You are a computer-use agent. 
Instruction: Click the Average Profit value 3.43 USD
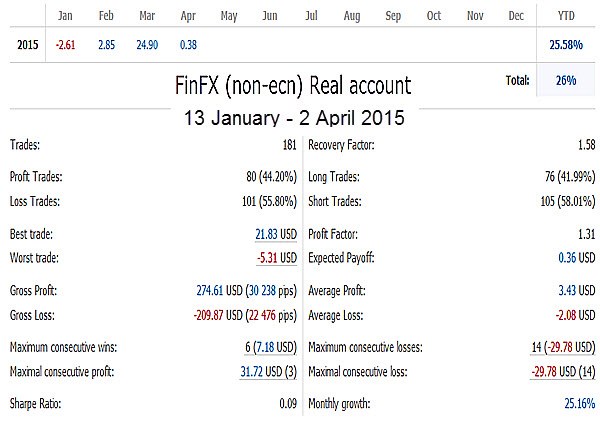tap(577, 290)
